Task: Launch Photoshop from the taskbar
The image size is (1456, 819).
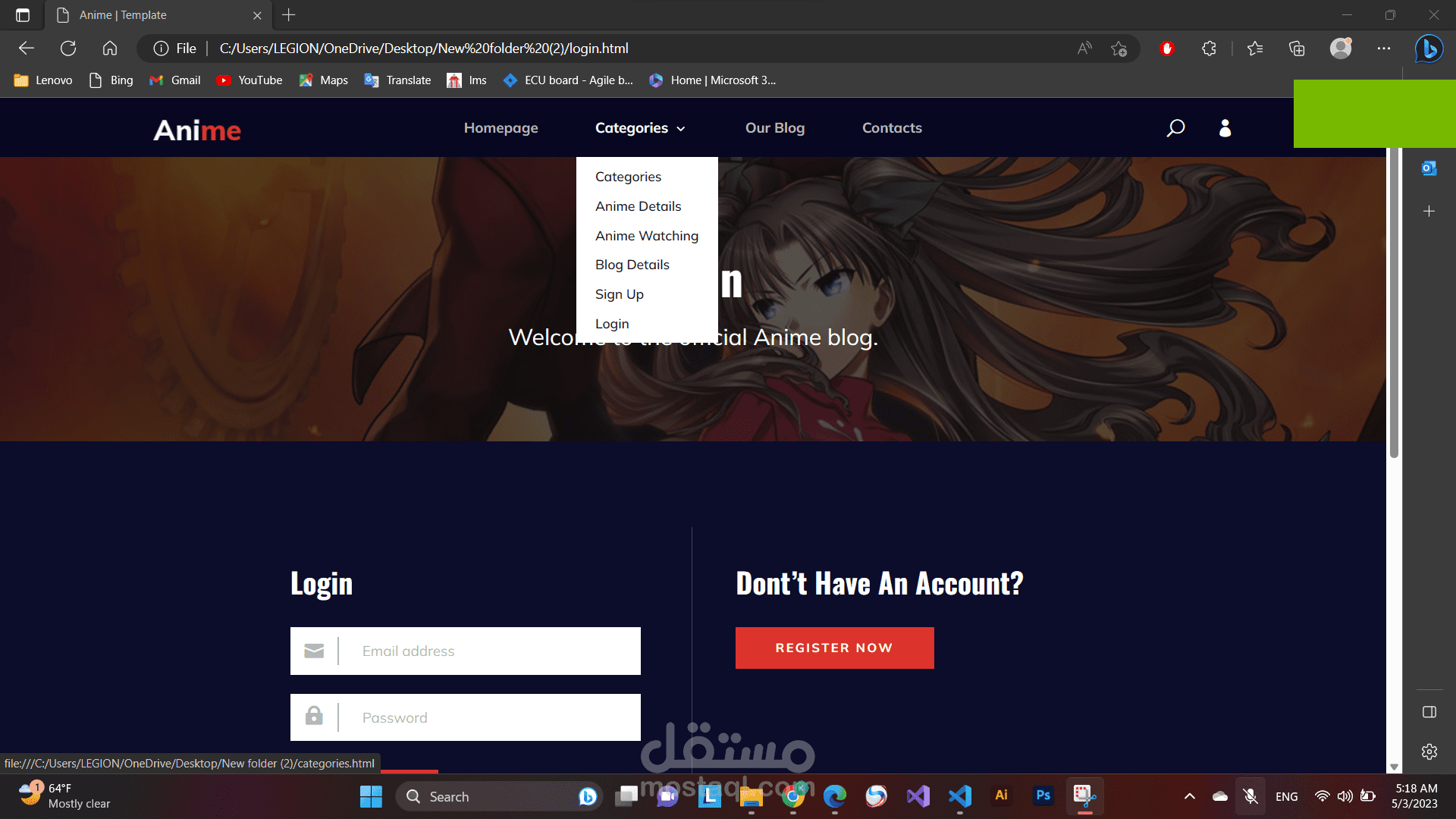Action: tap(1043, 795)
